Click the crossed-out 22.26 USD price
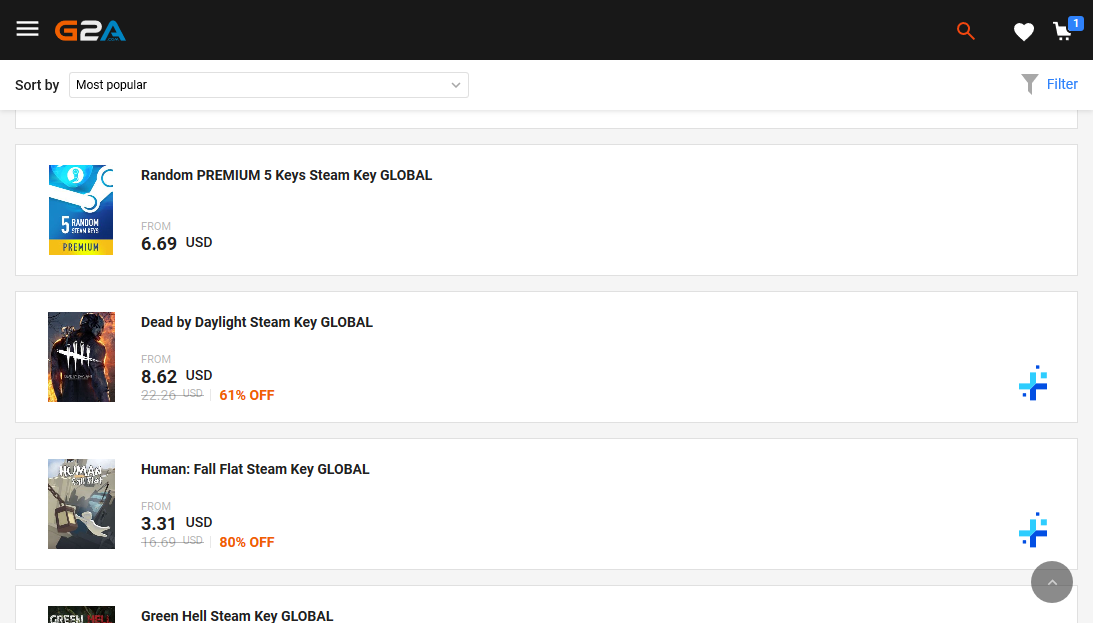1093x623 pixels. click(x=172, y=395)
